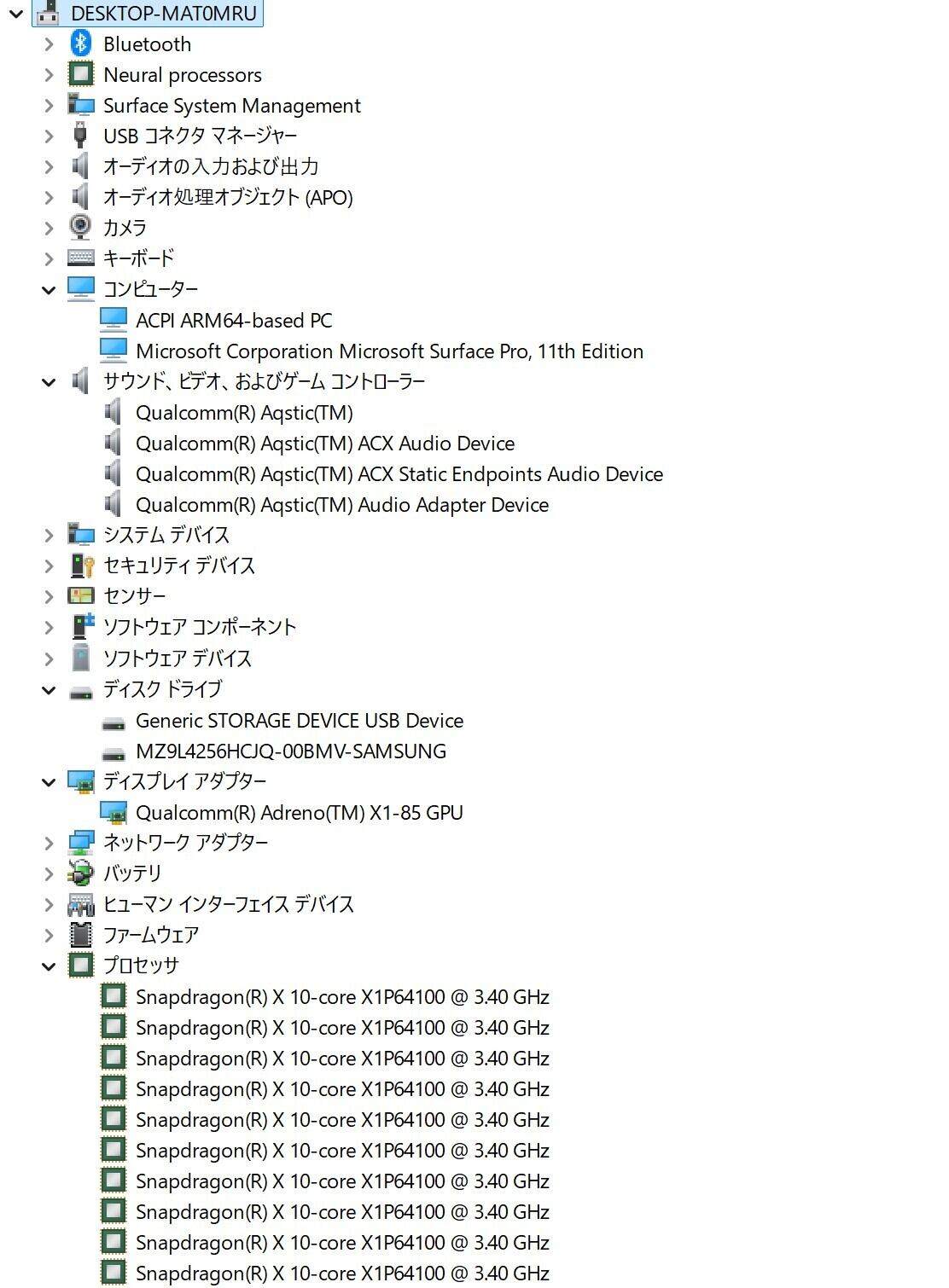This screenshot has width=949, height=1288.
Task: Select the キーボード label
Action: [138, 258]
